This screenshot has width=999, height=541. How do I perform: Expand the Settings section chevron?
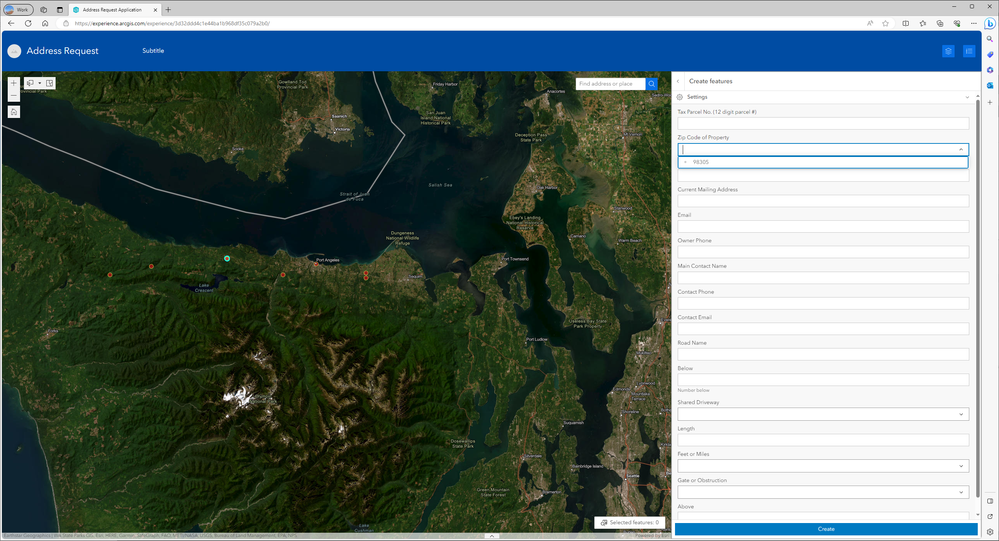(967, 97)
